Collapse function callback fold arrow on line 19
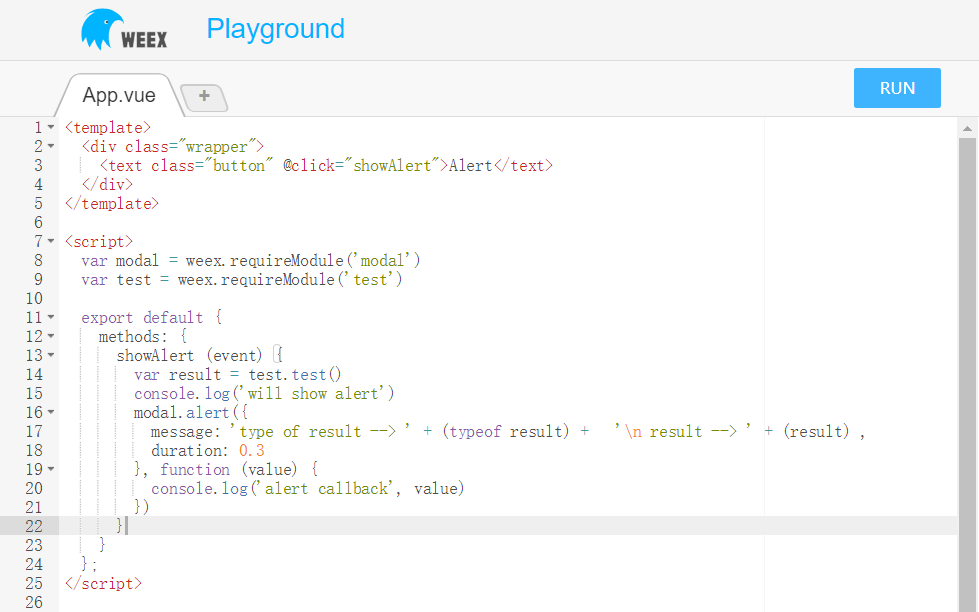The height and width of the screenshot is (612, 979). click(51, 469)
